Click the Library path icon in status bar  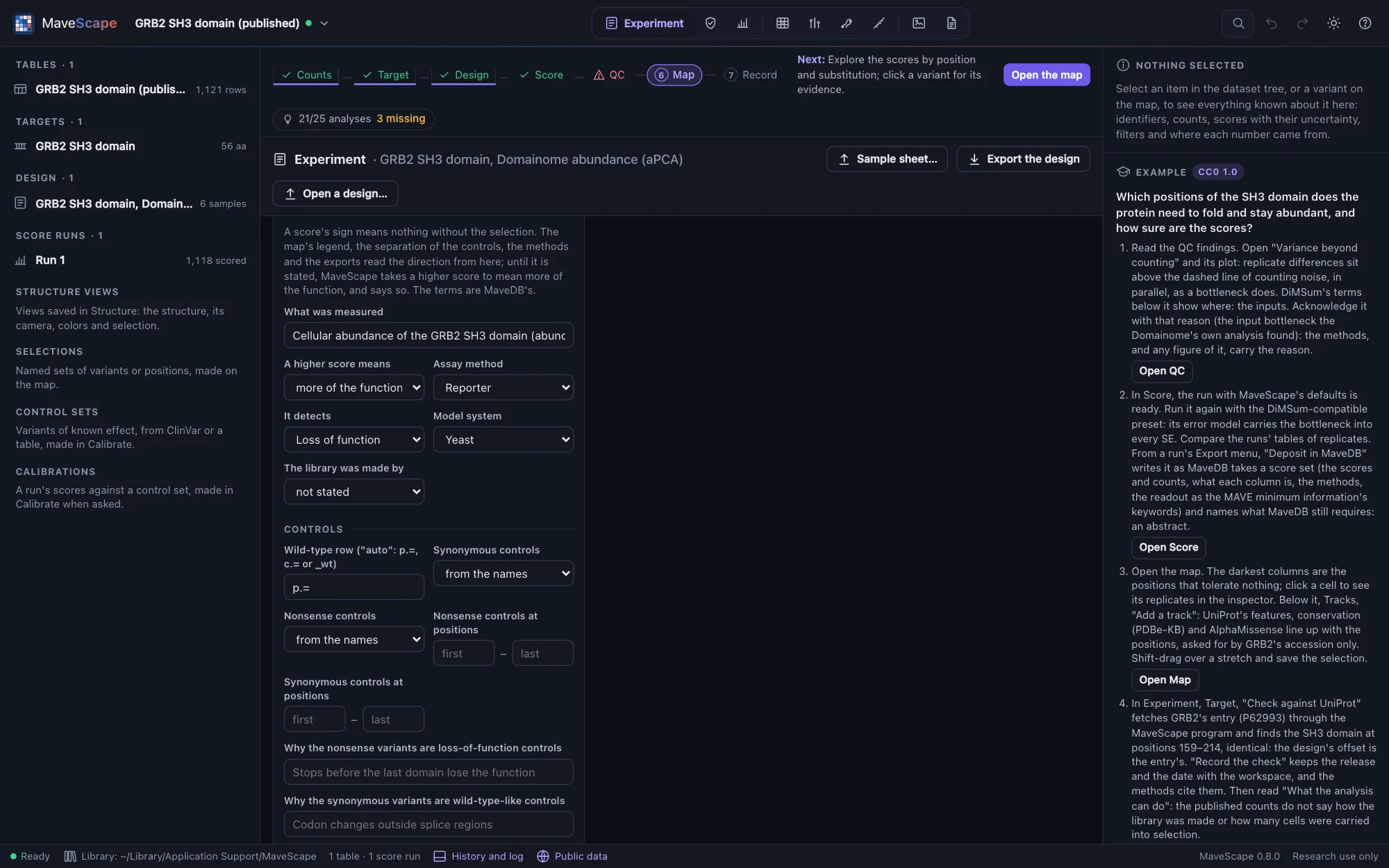coord(70,856)
